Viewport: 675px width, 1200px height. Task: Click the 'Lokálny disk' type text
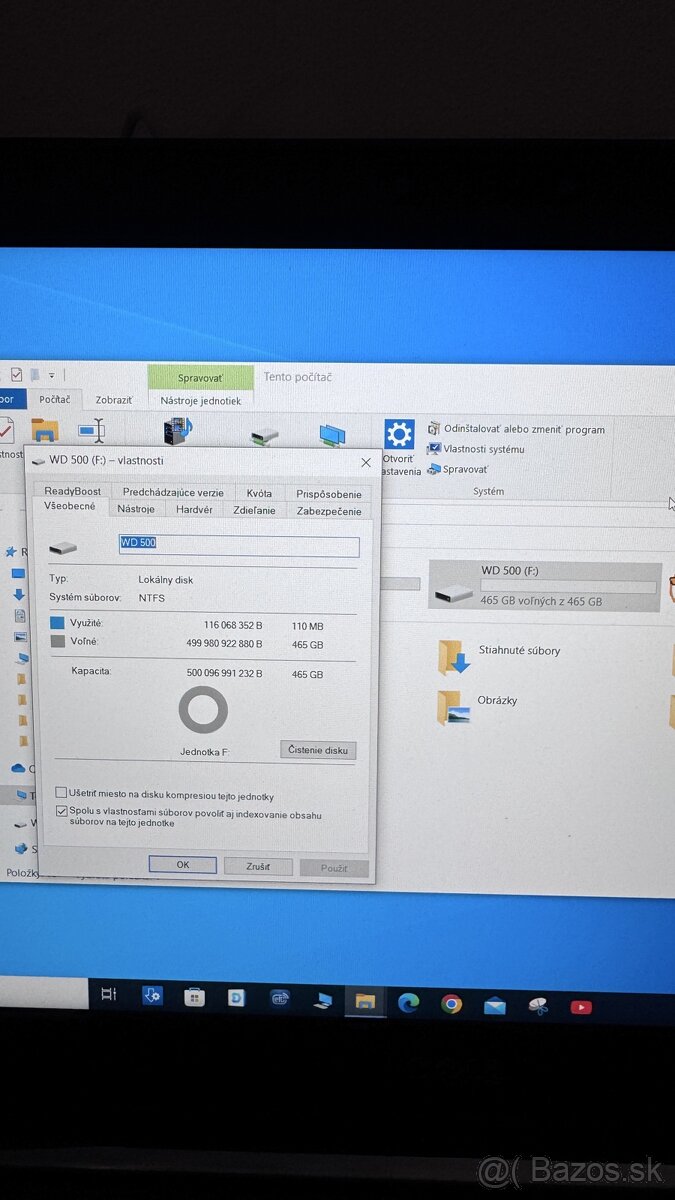(166, 580)
